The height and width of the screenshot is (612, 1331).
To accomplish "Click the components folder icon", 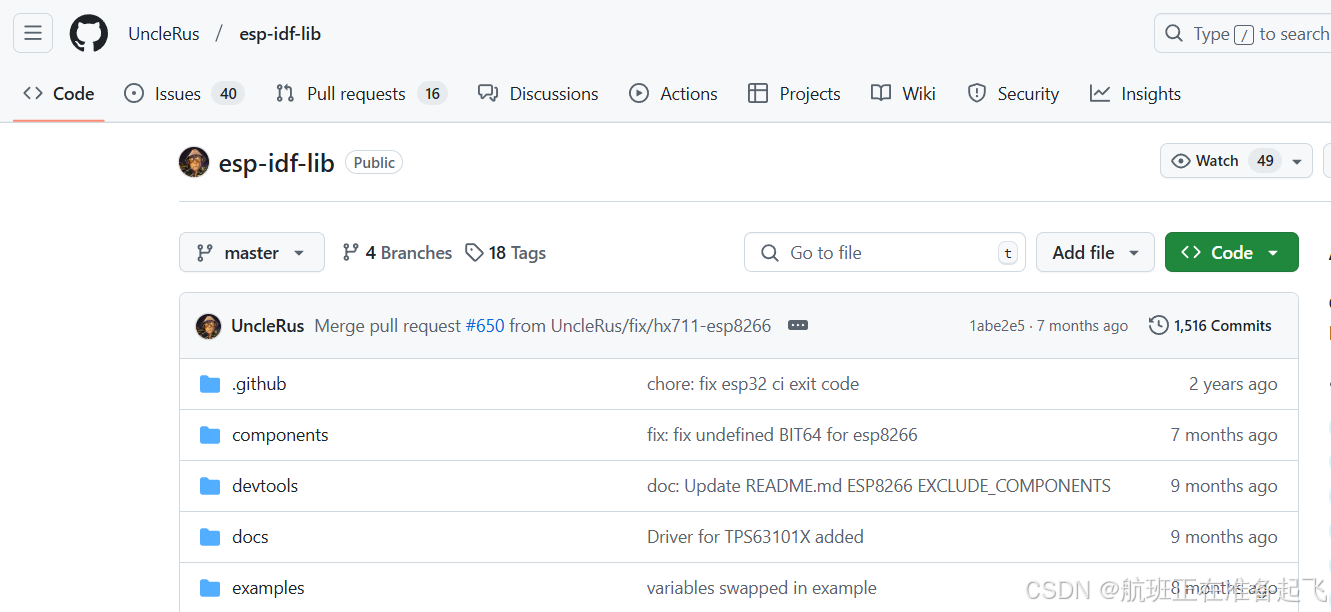I will pos(209,435).
